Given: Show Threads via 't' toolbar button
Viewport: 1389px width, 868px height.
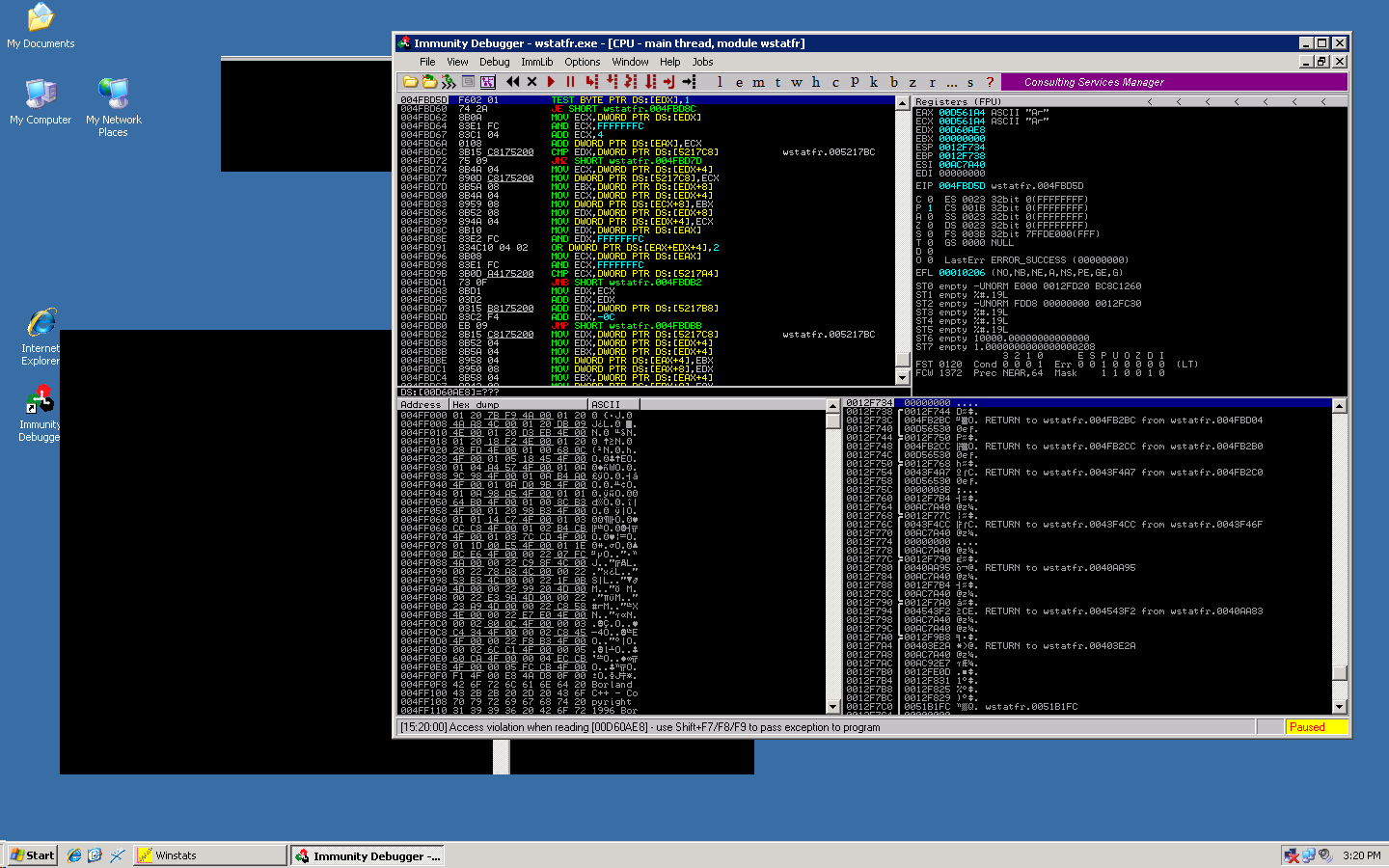Looking at the screenshot, I should click(777, 82).
